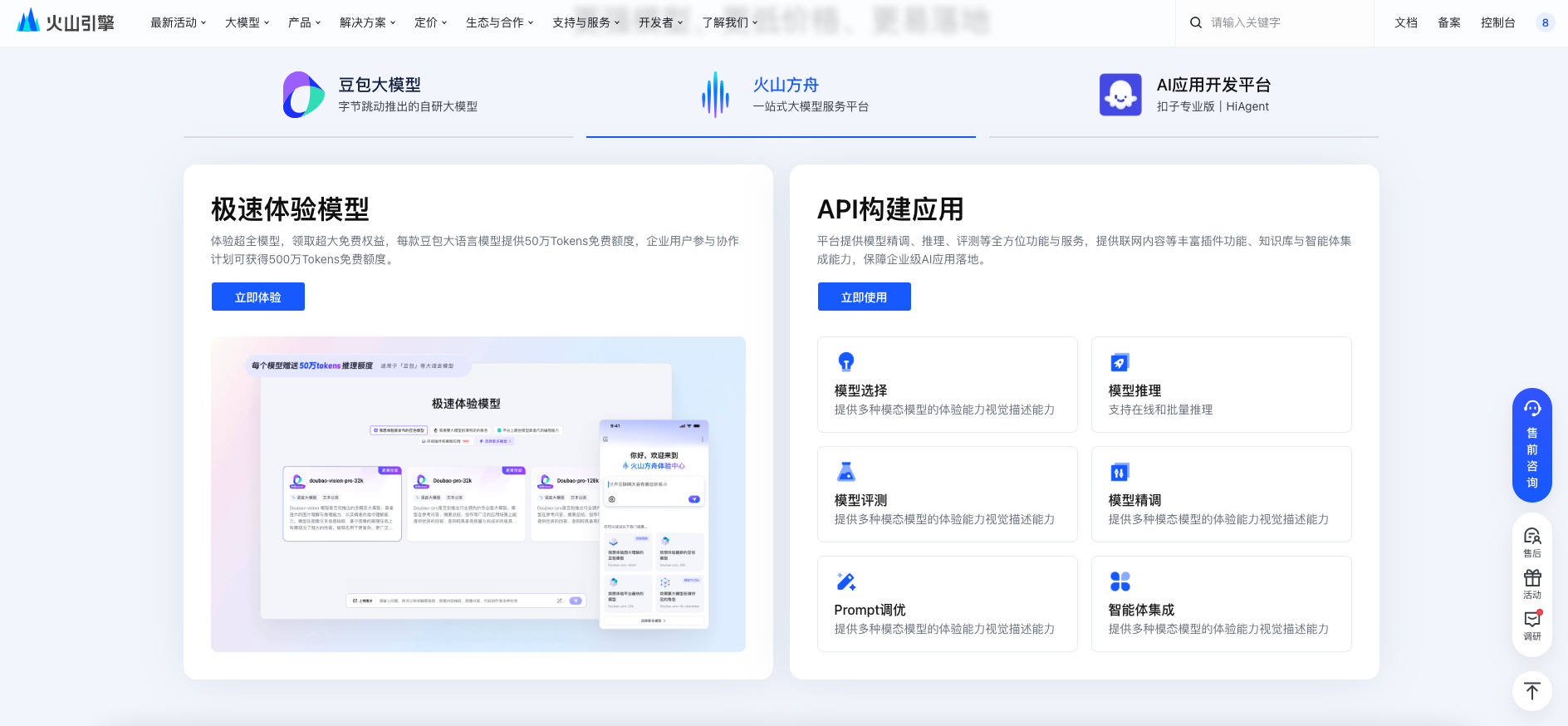Click the back-to-top arrow icon
Screen dimensions: 1568x726
pos(1532,691)
